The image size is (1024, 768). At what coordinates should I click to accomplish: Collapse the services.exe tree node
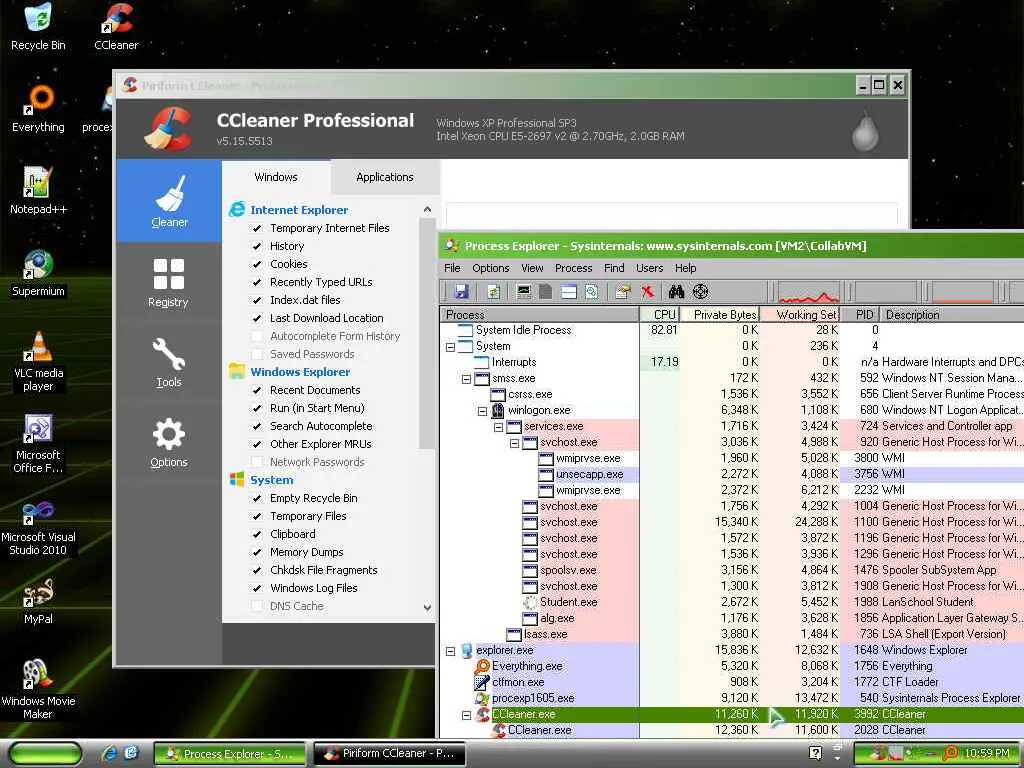pos(498,427)
